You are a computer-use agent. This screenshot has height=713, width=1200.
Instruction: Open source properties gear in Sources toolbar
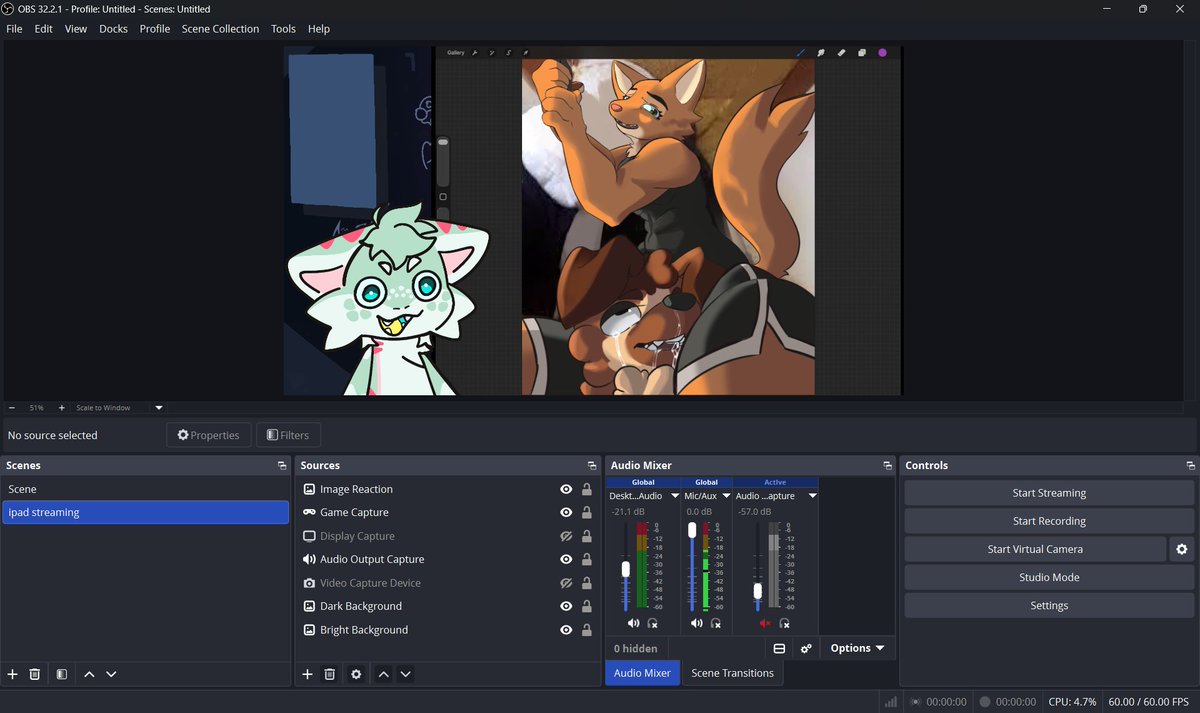pos(356,674)
